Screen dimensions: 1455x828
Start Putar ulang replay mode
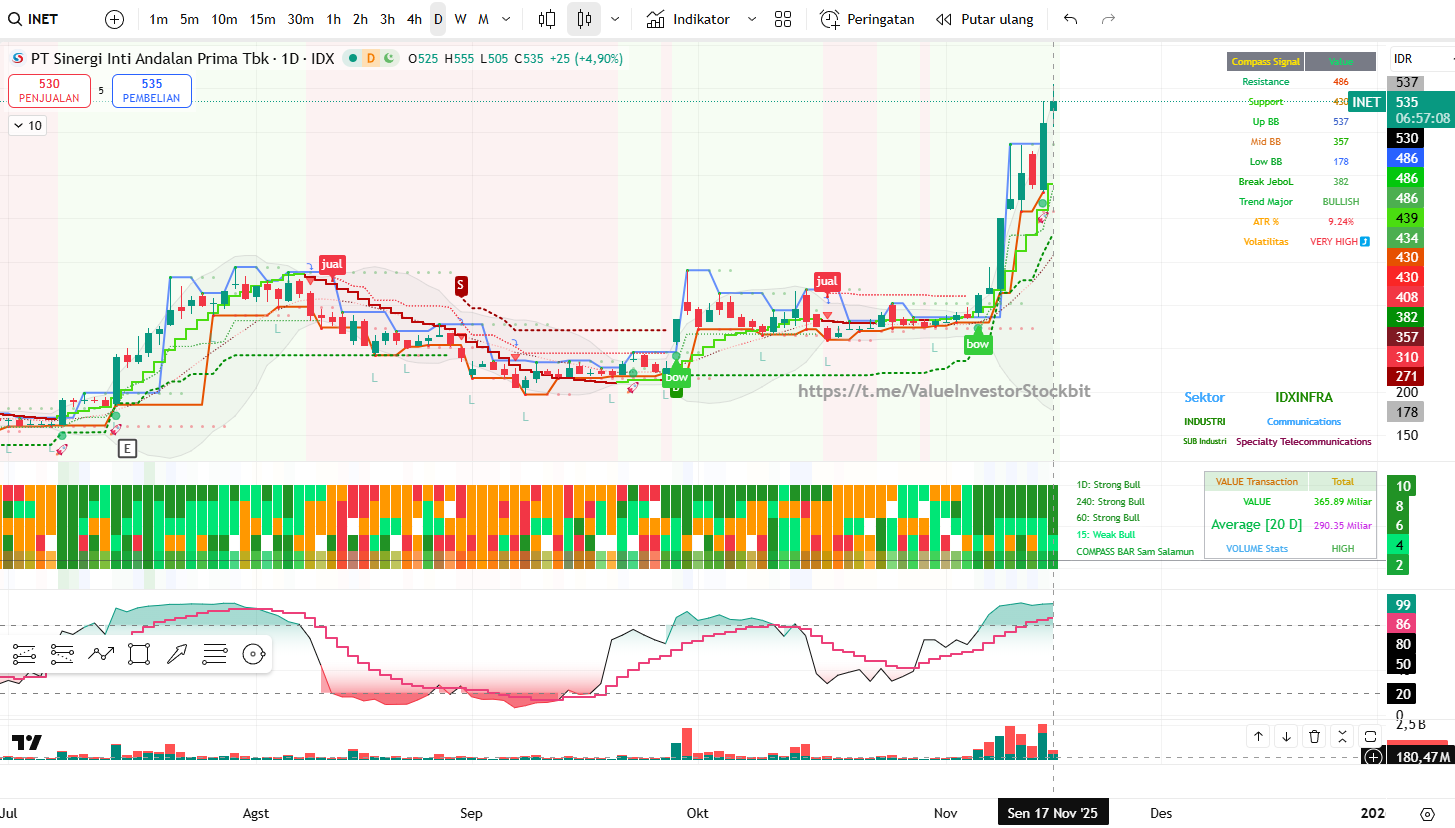[984, 19]
